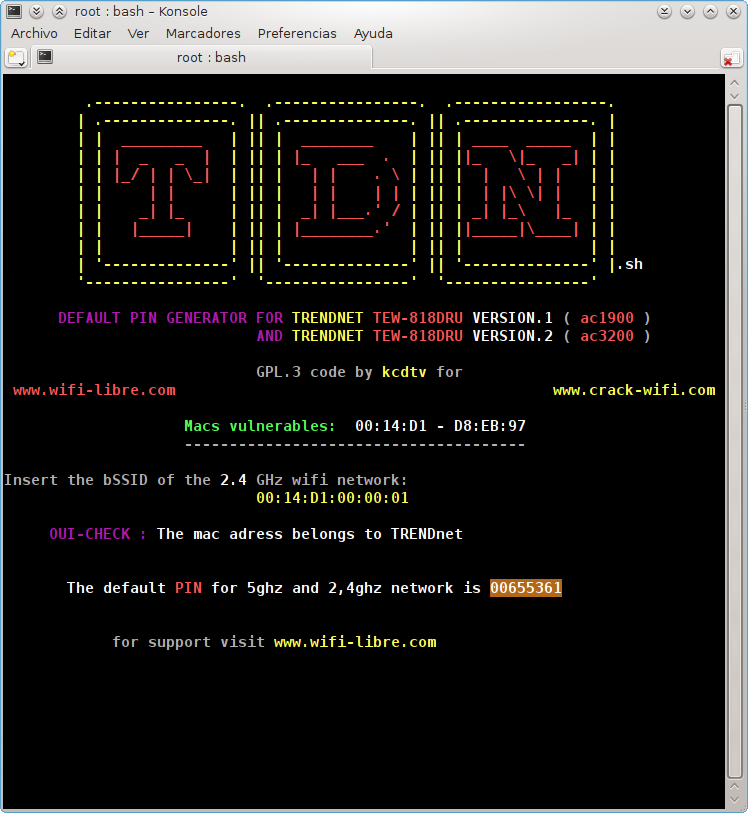Viewport: 748px width, 813px height.
Task: Click the '.sh' text by the logo
Action: tap(630, 264)
